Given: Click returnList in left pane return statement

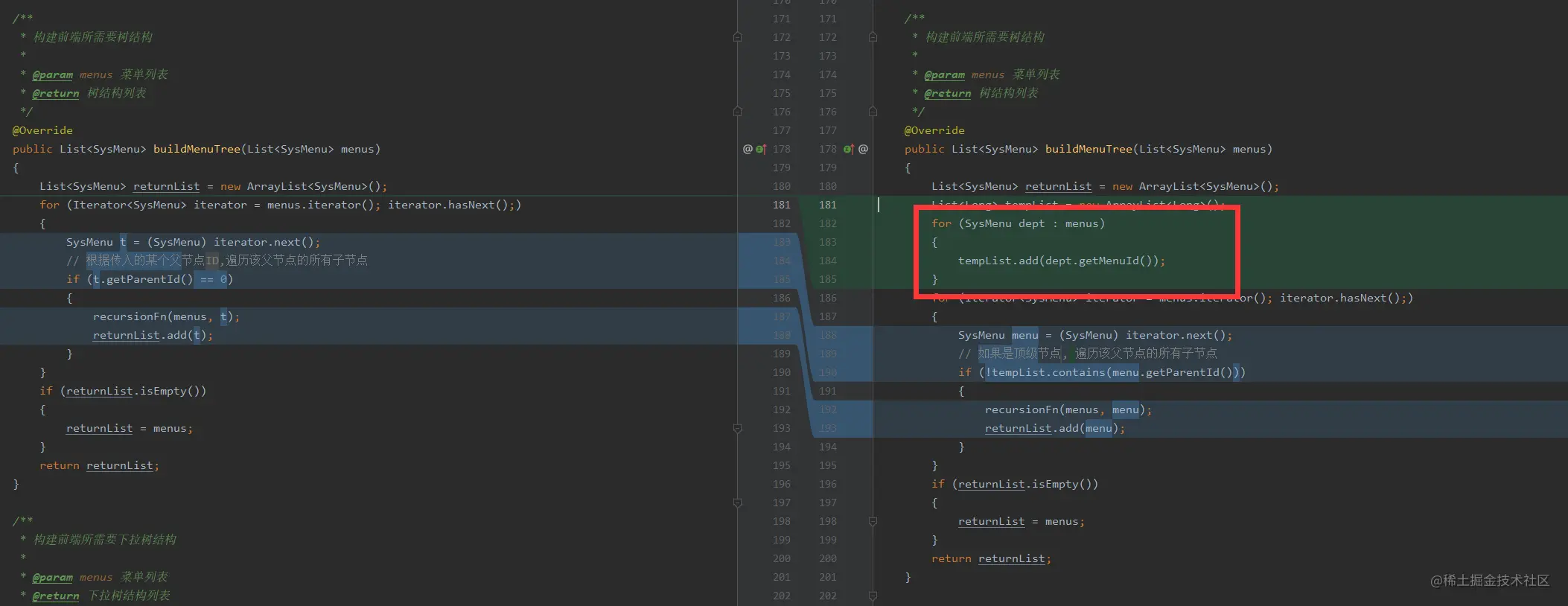Looking at the screenshot, I should (120, 465).
